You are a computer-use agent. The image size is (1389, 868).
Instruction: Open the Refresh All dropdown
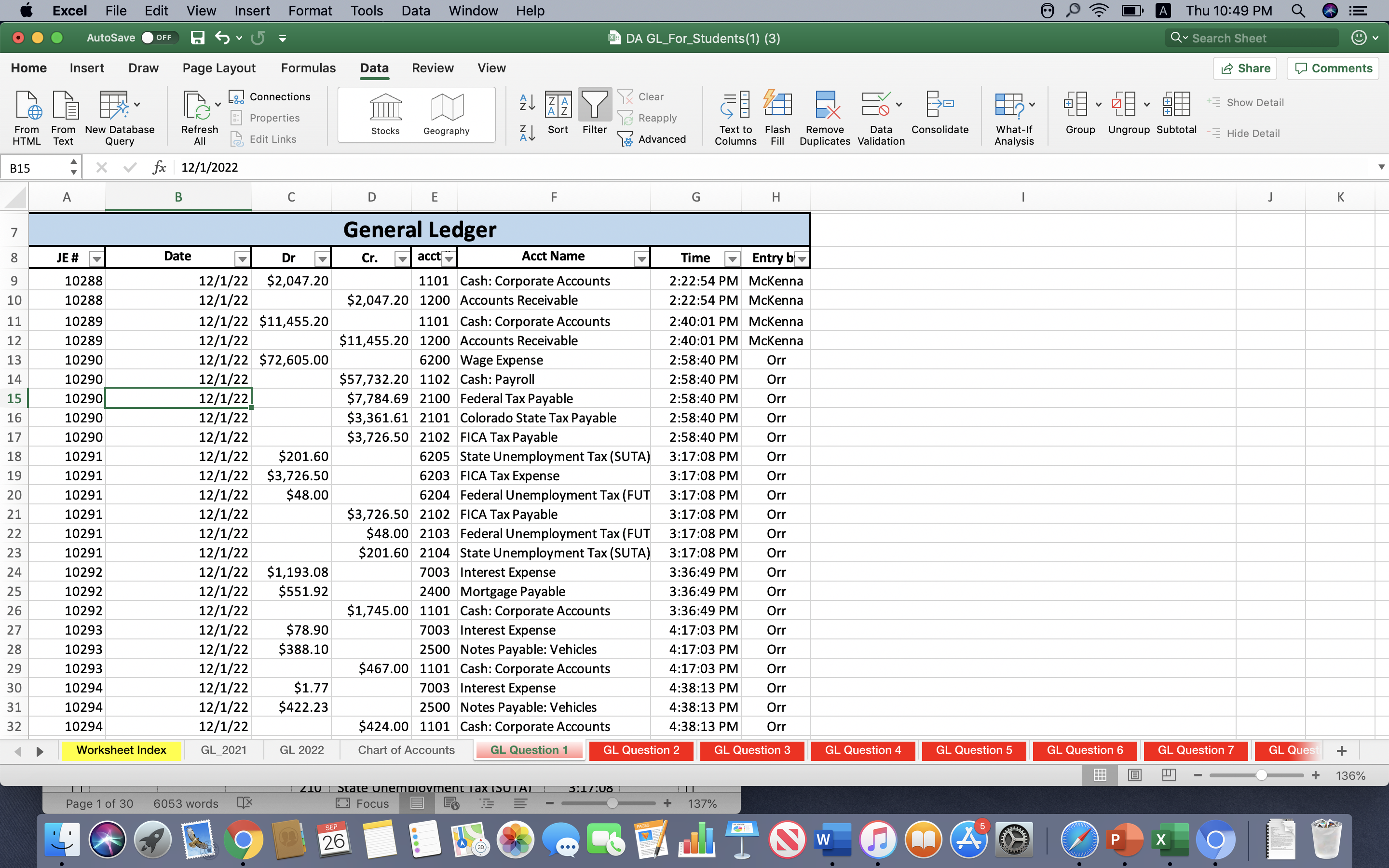click(x=218, y=105)
